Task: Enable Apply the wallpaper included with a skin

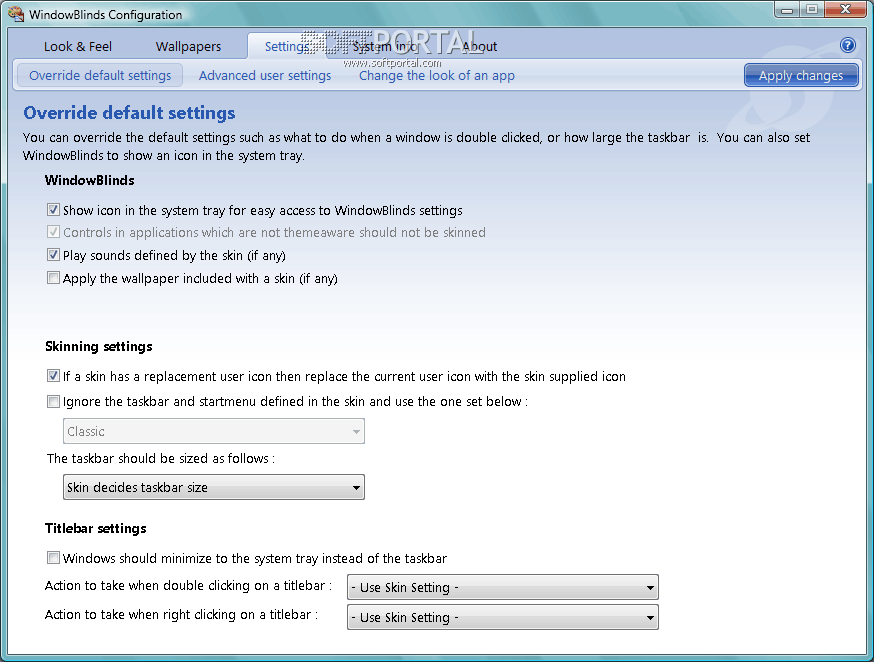Action: click(53, 278)
